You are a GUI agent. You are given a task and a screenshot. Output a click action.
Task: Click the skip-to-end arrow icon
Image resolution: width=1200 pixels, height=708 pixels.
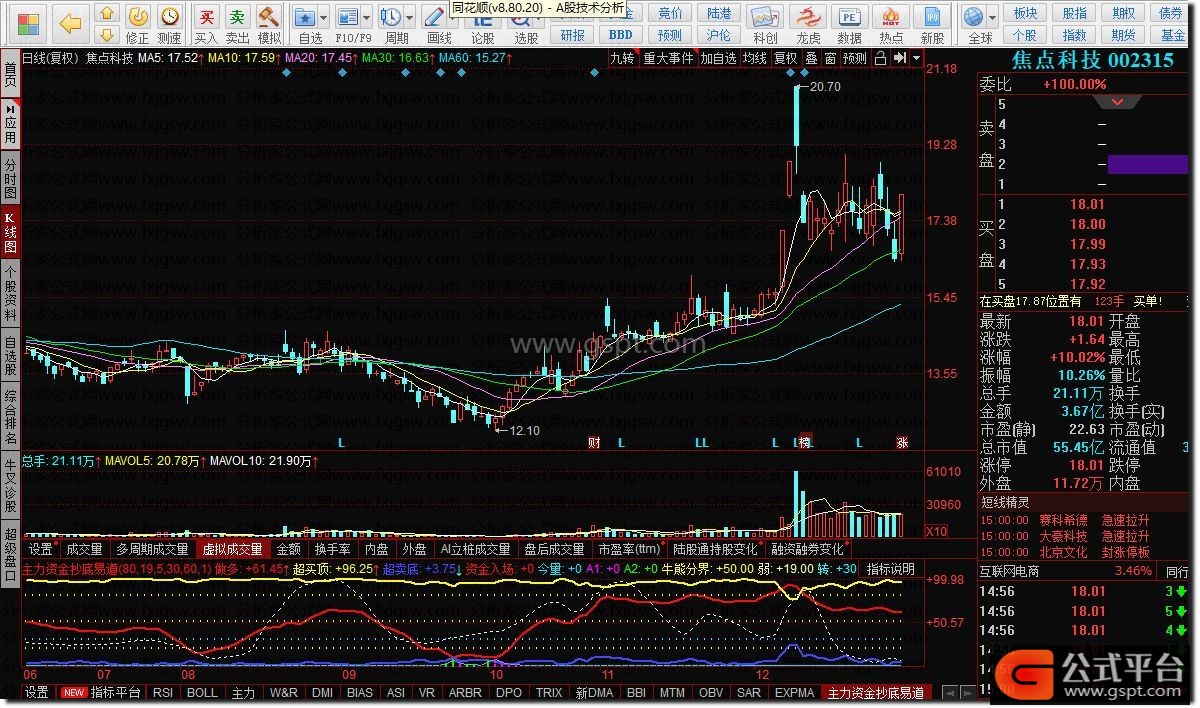pyautogui.click(x=899, y=58)
